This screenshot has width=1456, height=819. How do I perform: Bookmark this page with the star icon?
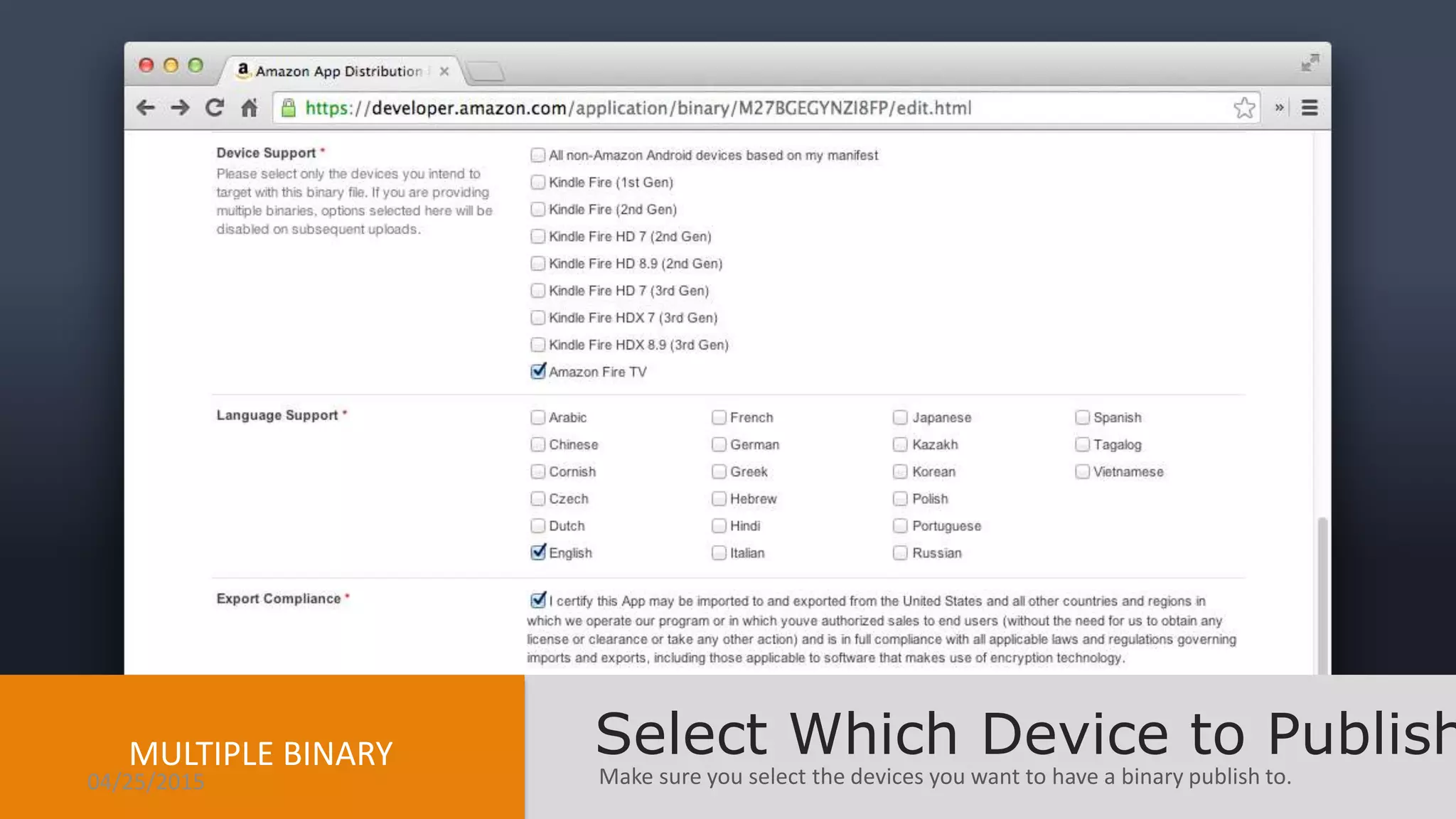point(1244,108)
